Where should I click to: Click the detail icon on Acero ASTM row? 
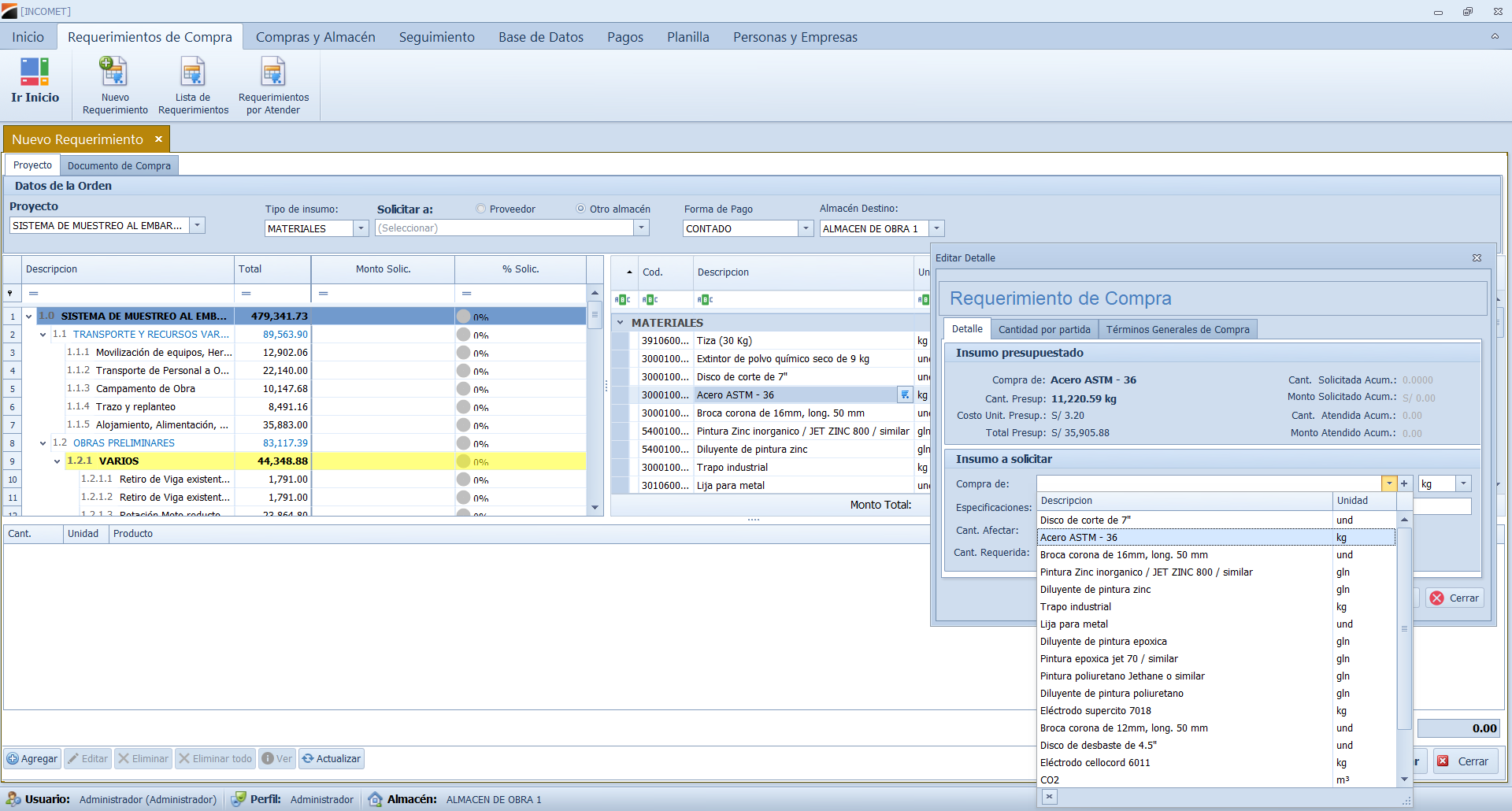point(905,395)
